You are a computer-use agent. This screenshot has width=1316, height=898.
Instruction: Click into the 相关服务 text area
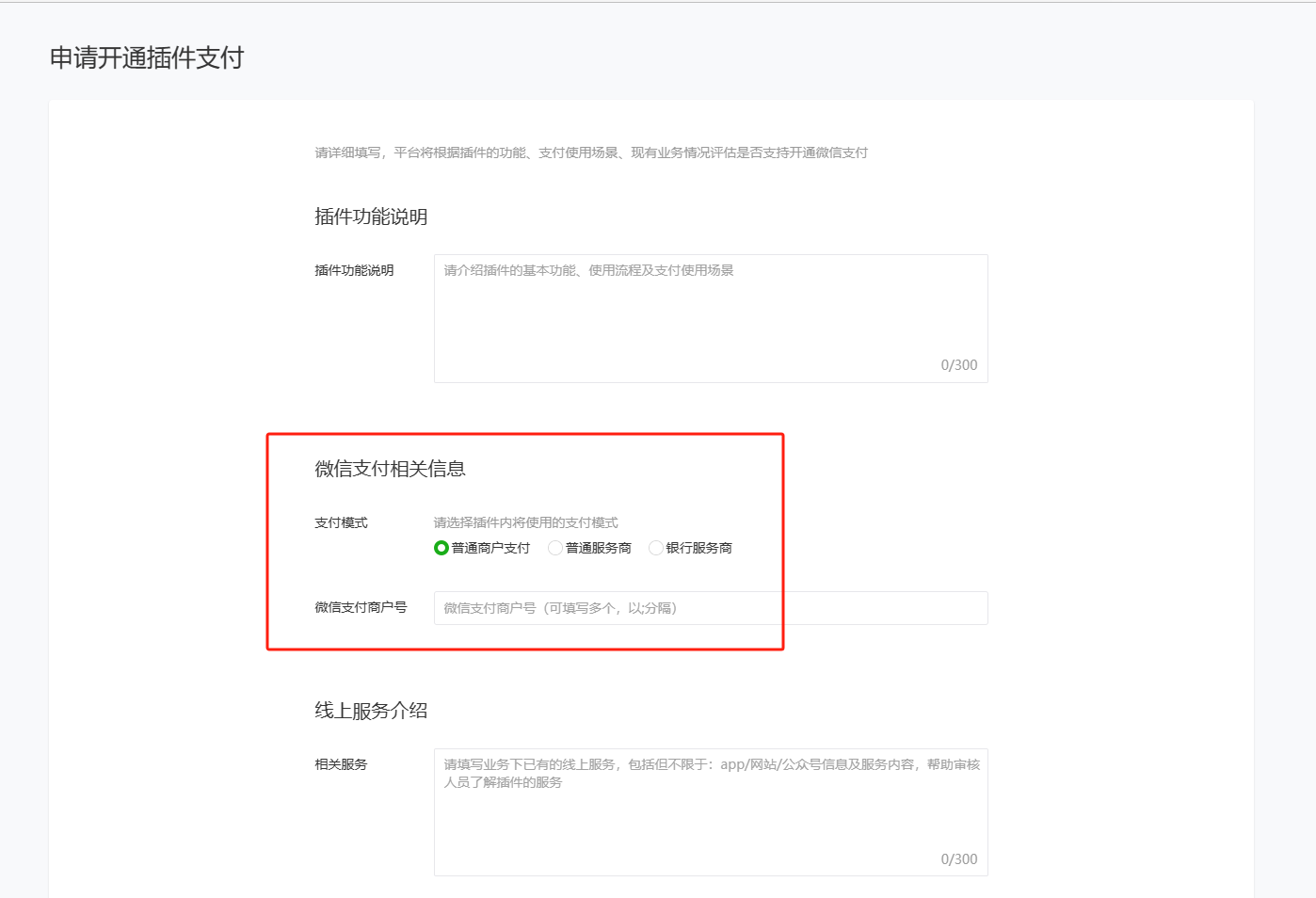click(x=711, y=812)
